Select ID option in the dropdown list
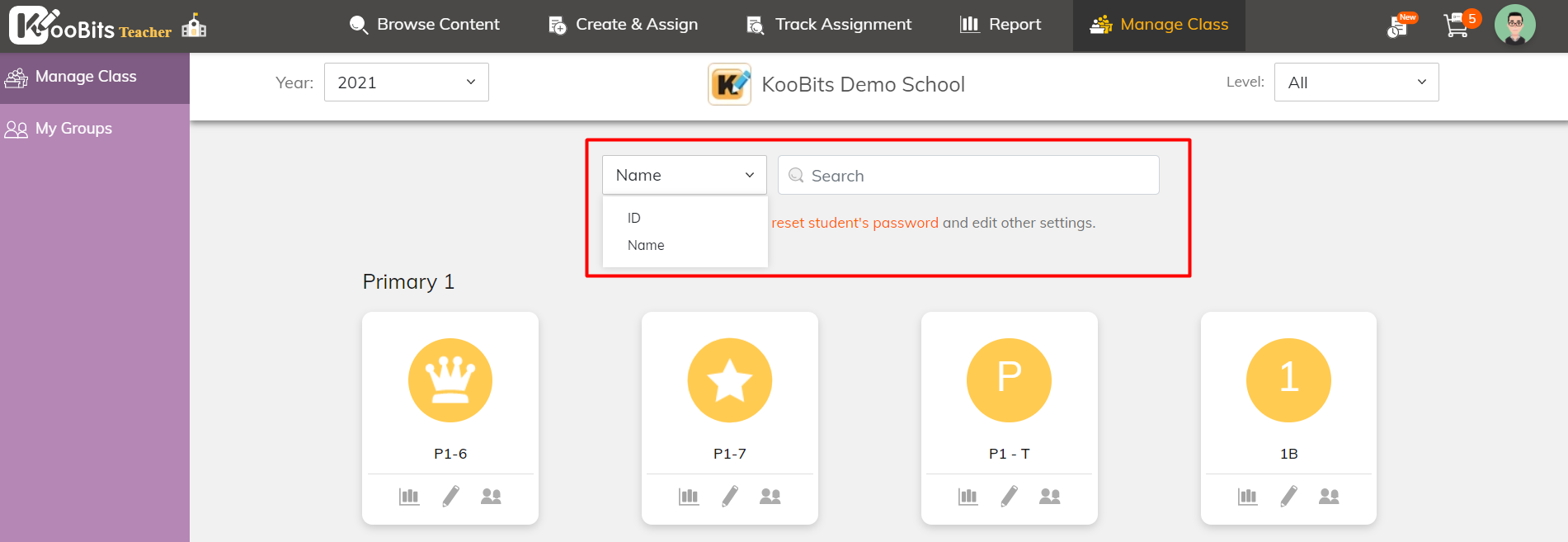The width and height of the screenshot is (1568, 542). [634, 218]
